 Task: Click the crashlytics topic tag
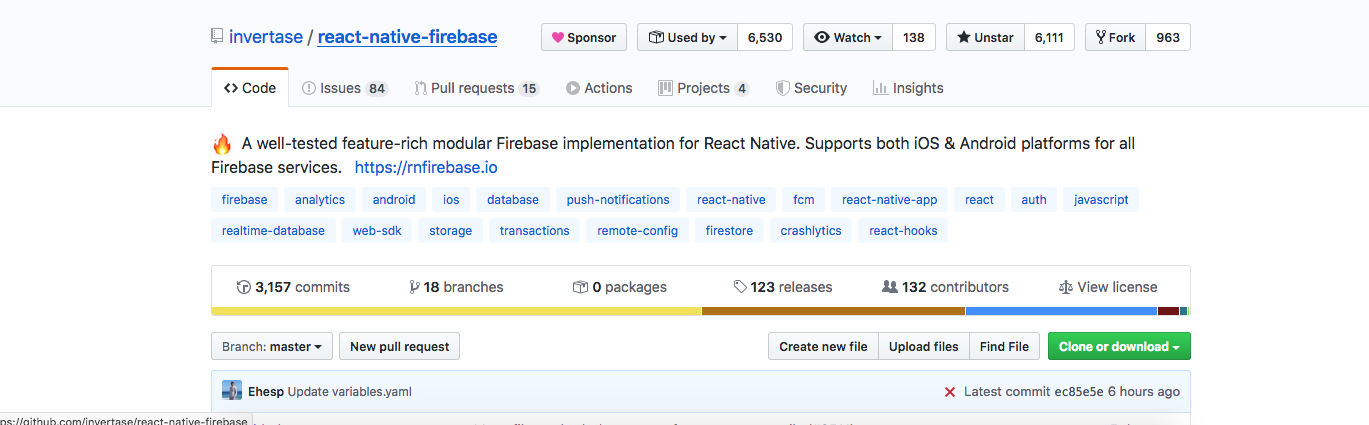(811, 230)
